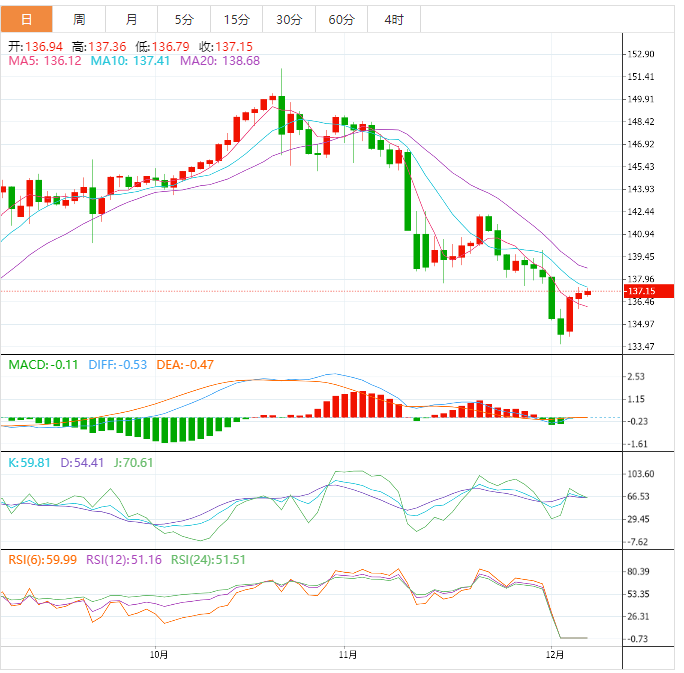Click the 152.90 price axis label

(x=641, y=54)
